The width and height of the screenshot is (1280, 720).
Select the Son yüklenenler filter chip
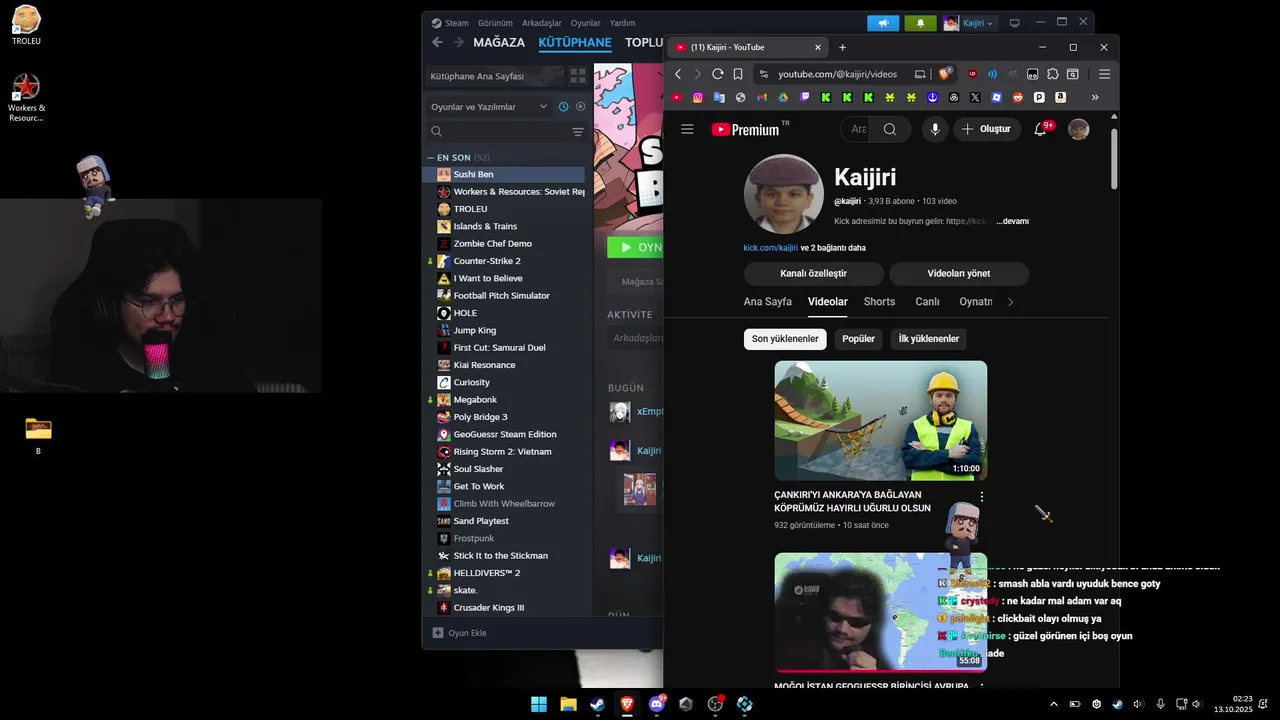(x=785, y=339)
